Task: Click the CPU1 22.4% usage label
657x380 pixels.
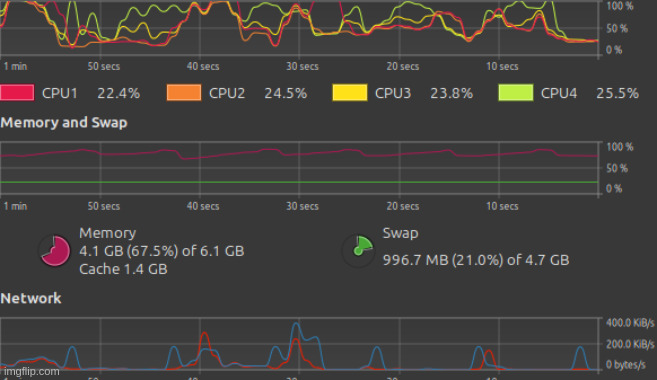Action: pos(119,93)
